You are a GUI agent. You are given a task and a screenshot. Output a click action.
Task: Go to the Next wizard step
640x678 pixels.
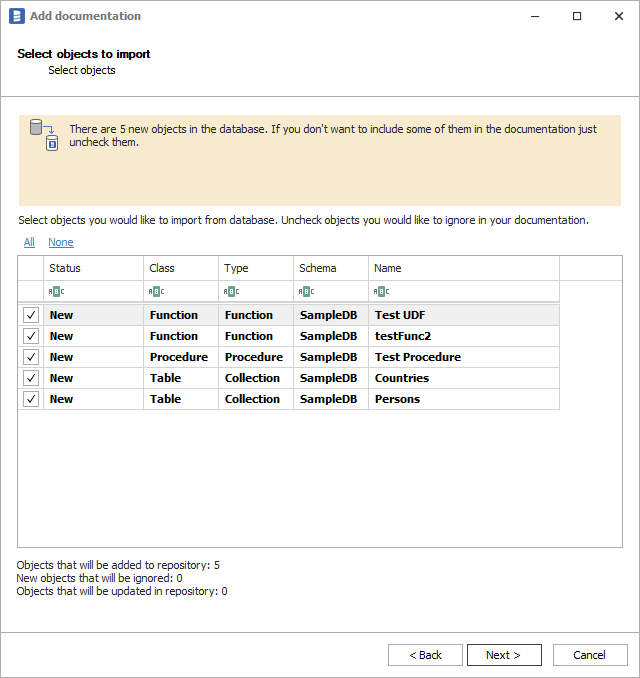[504, 655]
